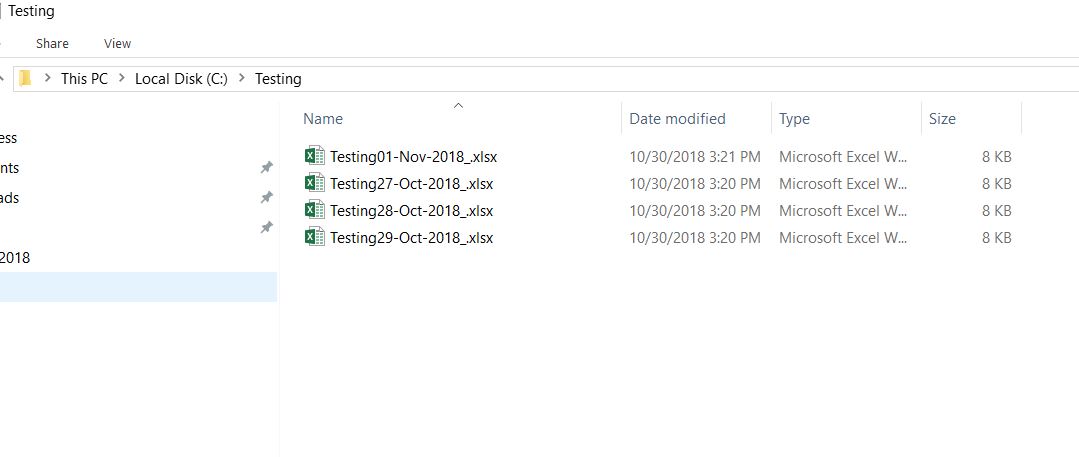Sort files by the Size column

(x=942, y=118)
